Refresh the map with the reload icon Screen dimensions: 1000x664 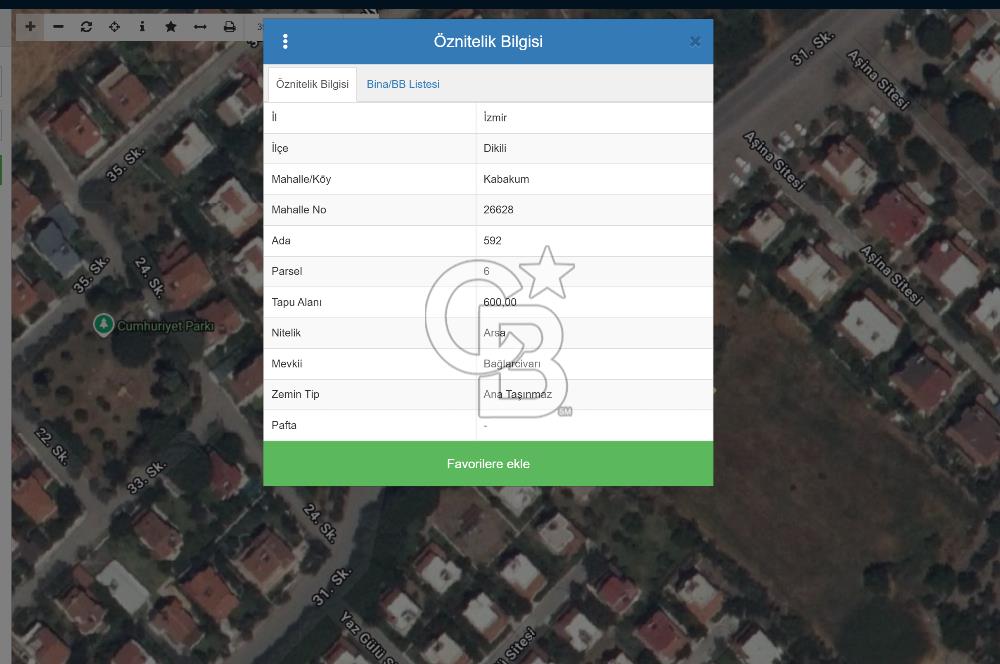click(x=86, y=27)
